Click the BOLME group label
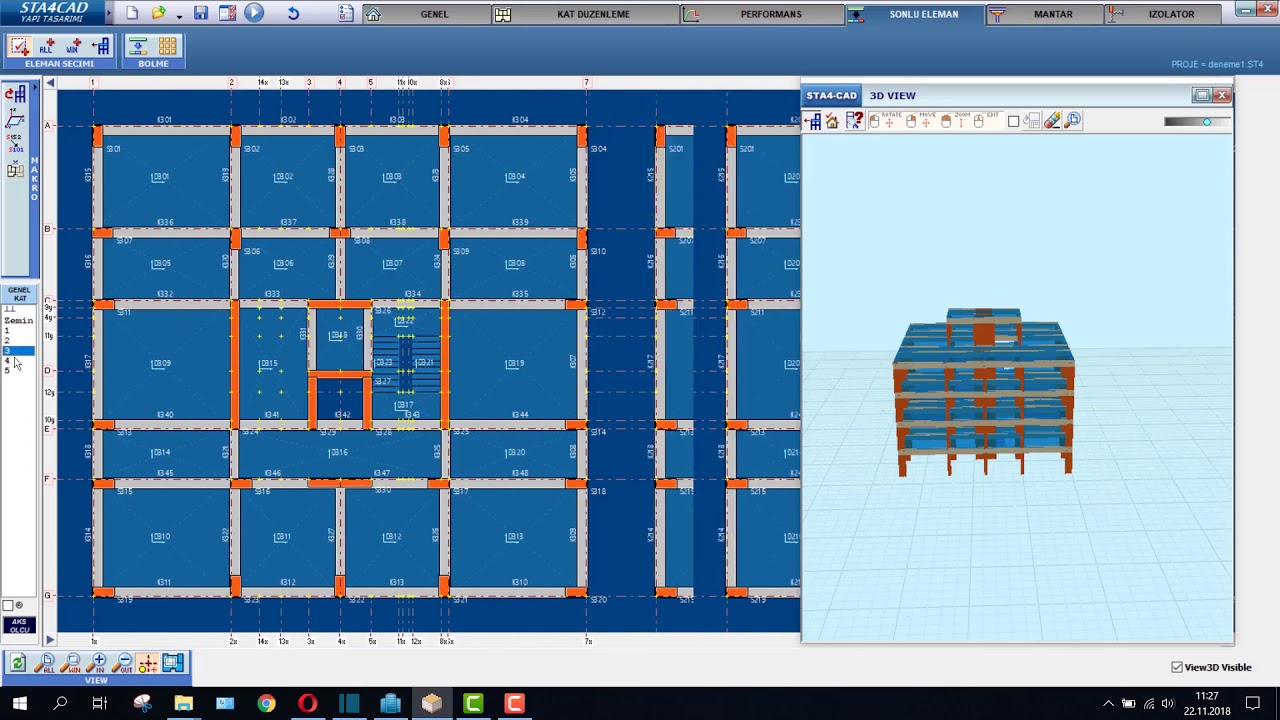 click(x=153, y=64)
